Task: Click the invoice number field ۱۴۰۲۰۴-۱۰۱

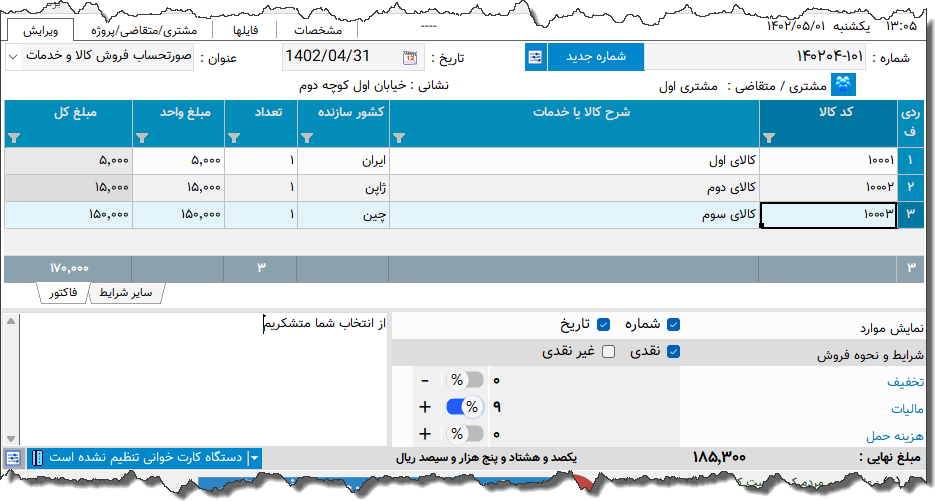Action: point(755,57)
